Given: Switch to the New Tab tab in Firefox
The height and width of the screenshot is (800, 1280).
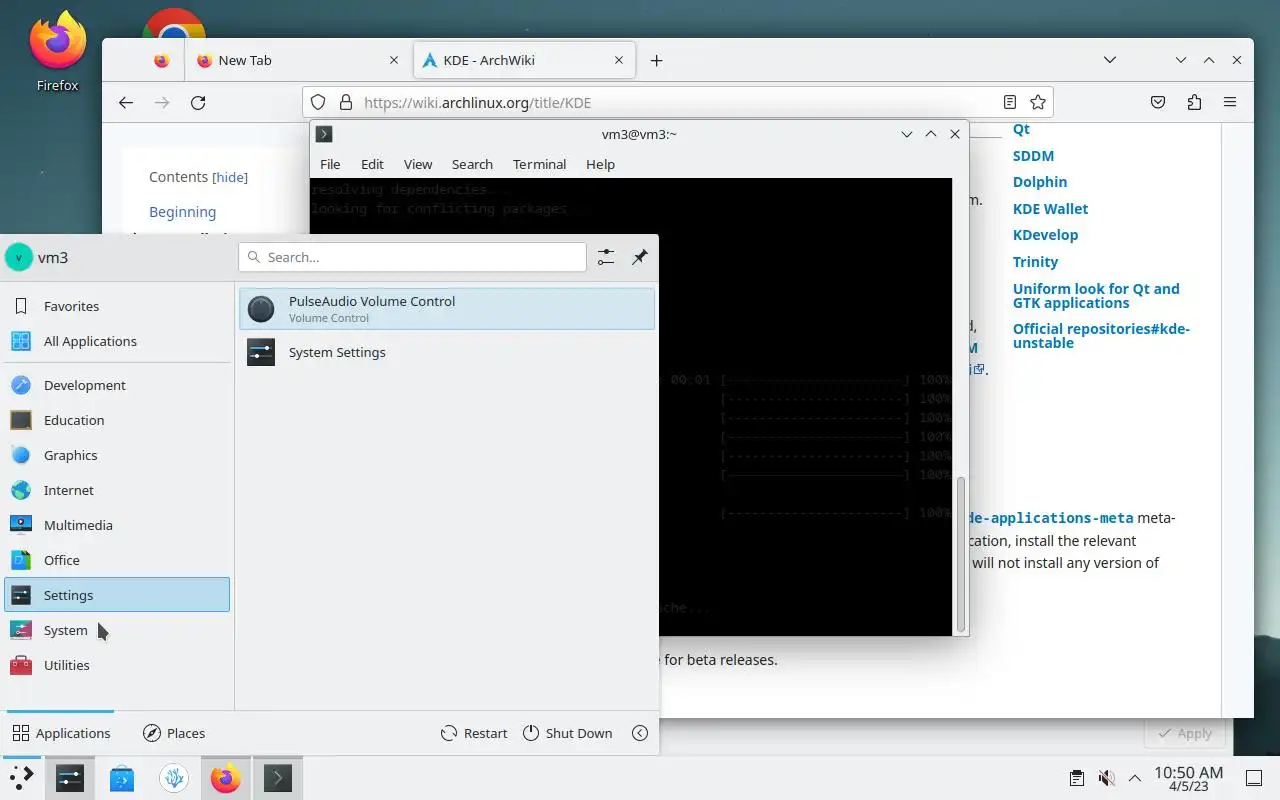Looking at the screenshot, I should coord(298,60).
